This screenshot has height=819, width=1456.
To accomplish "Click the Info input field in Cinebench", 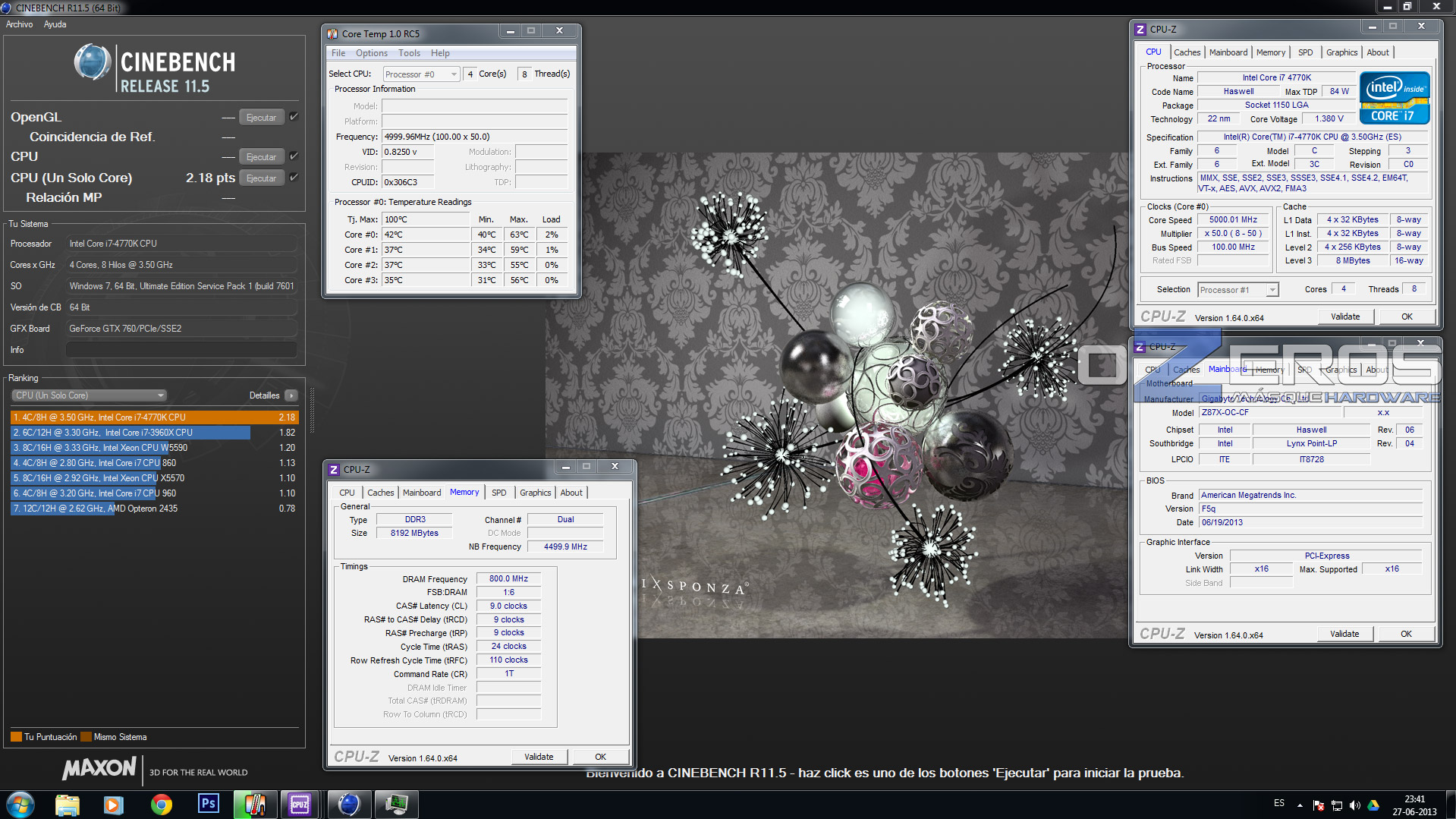I will pyautogui.click(x=181, y=350).
